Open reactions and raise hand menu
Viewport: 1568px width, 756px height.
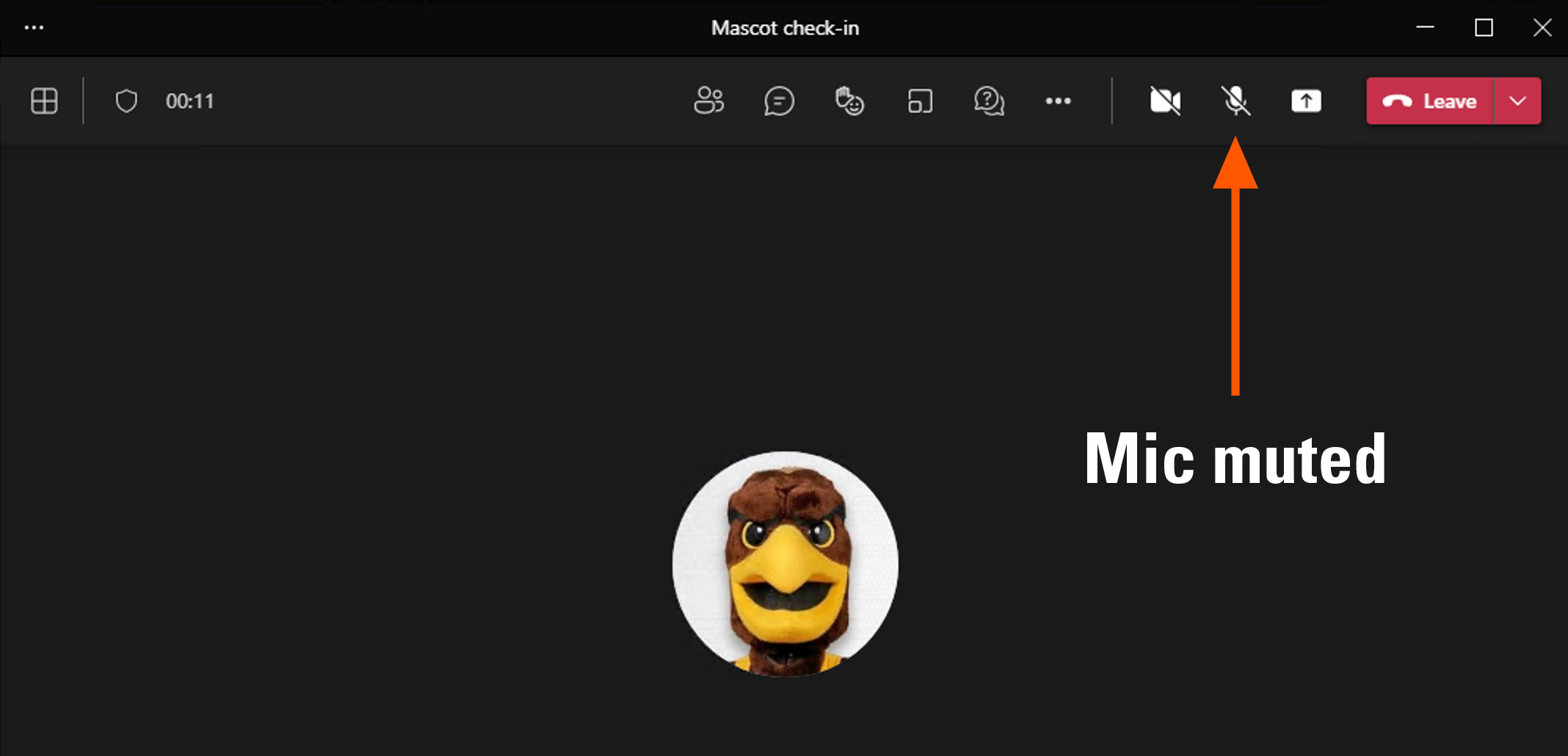pyautogui.click(x=849, y=101)
